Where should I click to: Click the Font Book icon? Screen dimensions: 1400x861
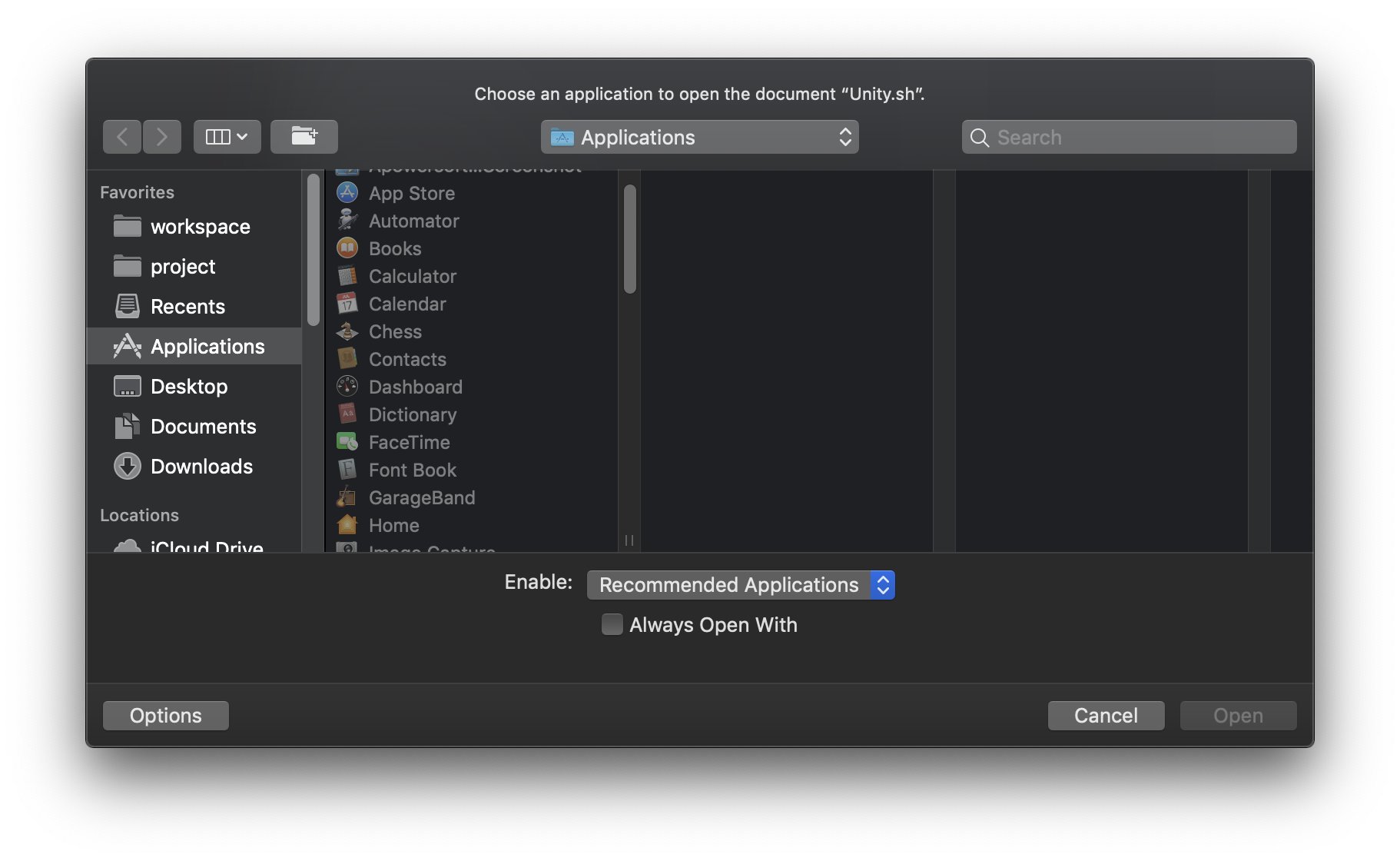tap(347, 469)
